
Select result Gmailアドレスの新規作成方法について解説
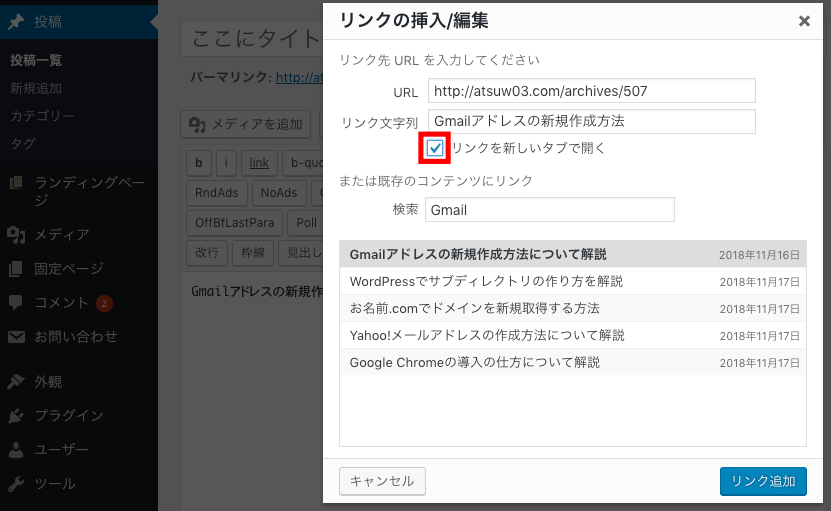pos(573,254)
